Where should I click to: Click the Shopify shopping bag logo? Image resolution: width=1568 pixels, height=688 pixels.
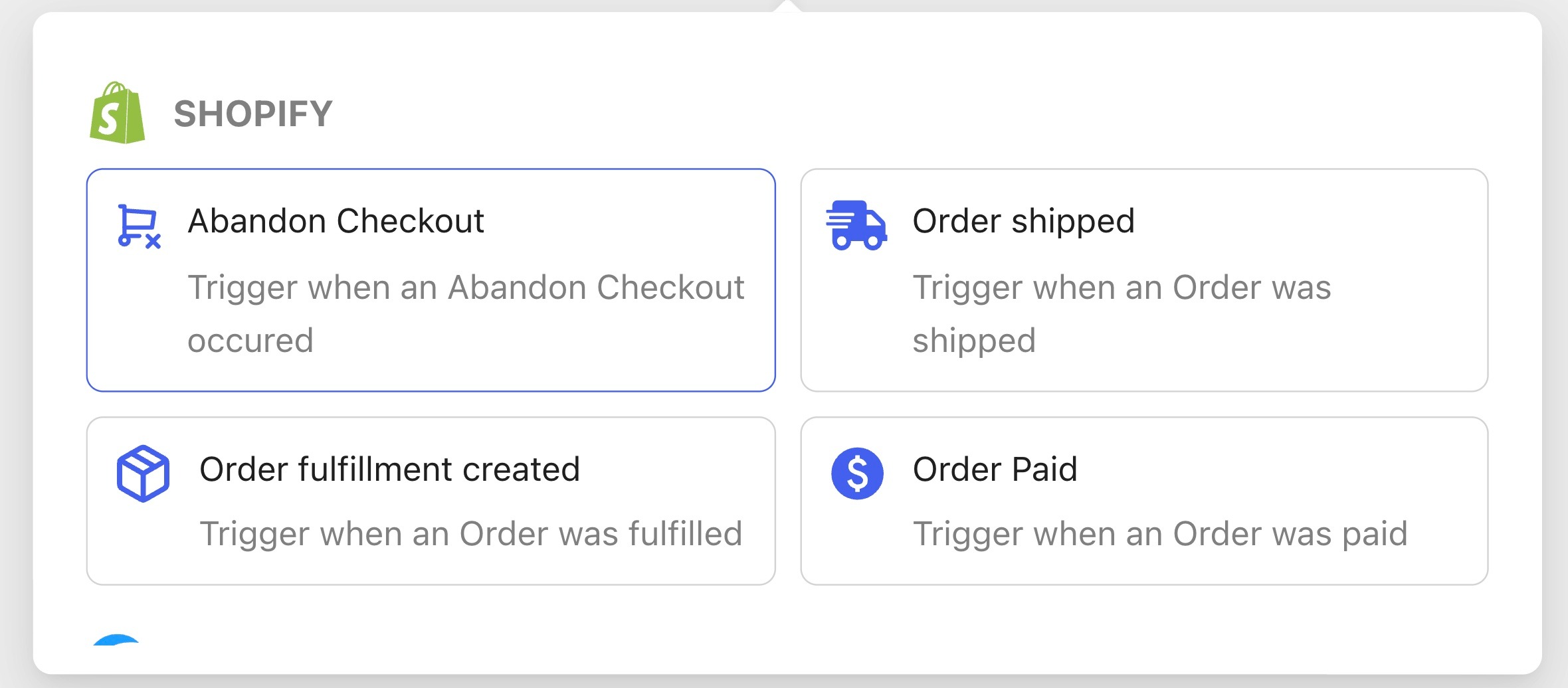point(118,113)
